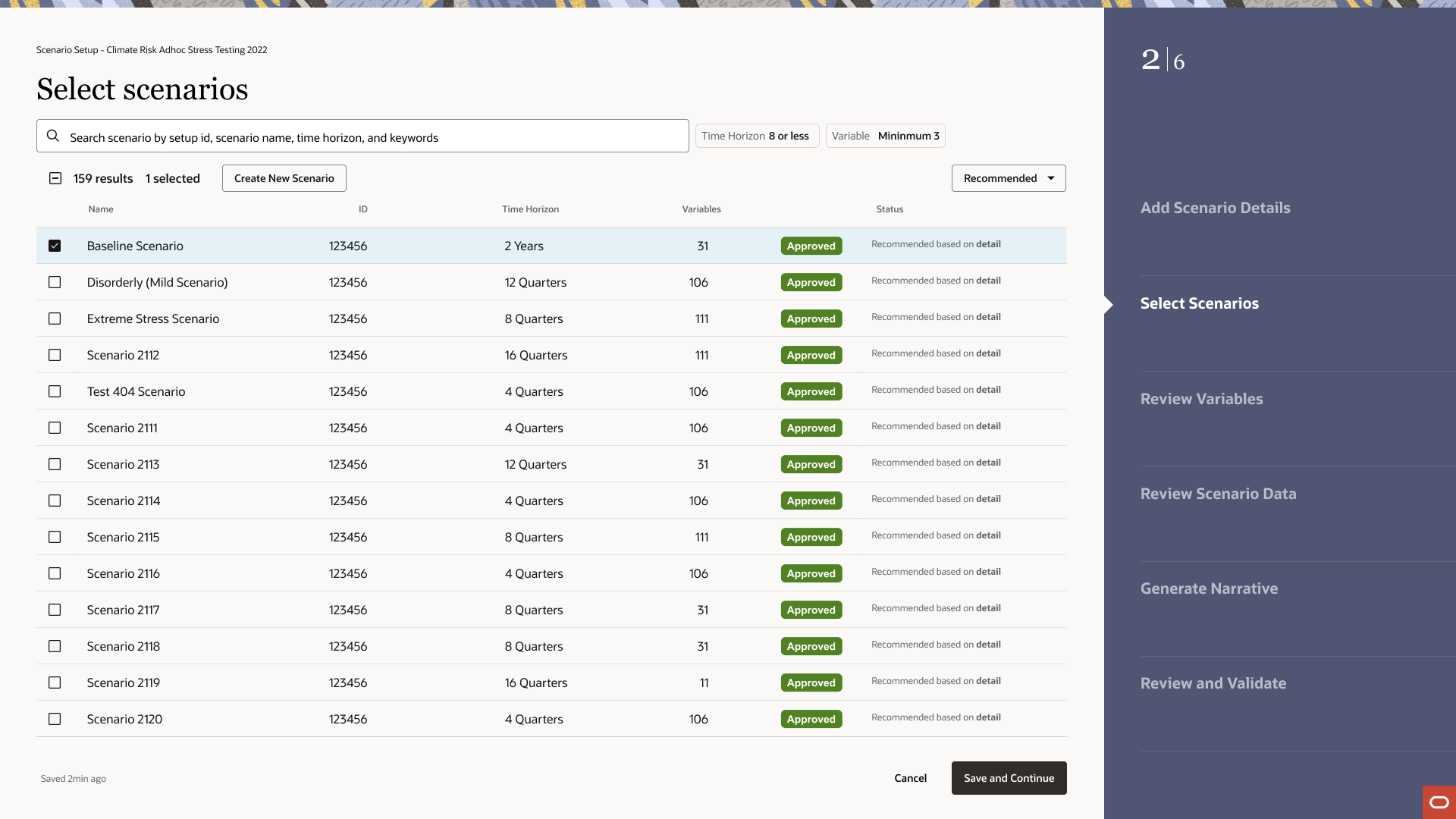Open the Oracle assistant icon
This screenshot has width=1456, height=819.
point(1439,802)
